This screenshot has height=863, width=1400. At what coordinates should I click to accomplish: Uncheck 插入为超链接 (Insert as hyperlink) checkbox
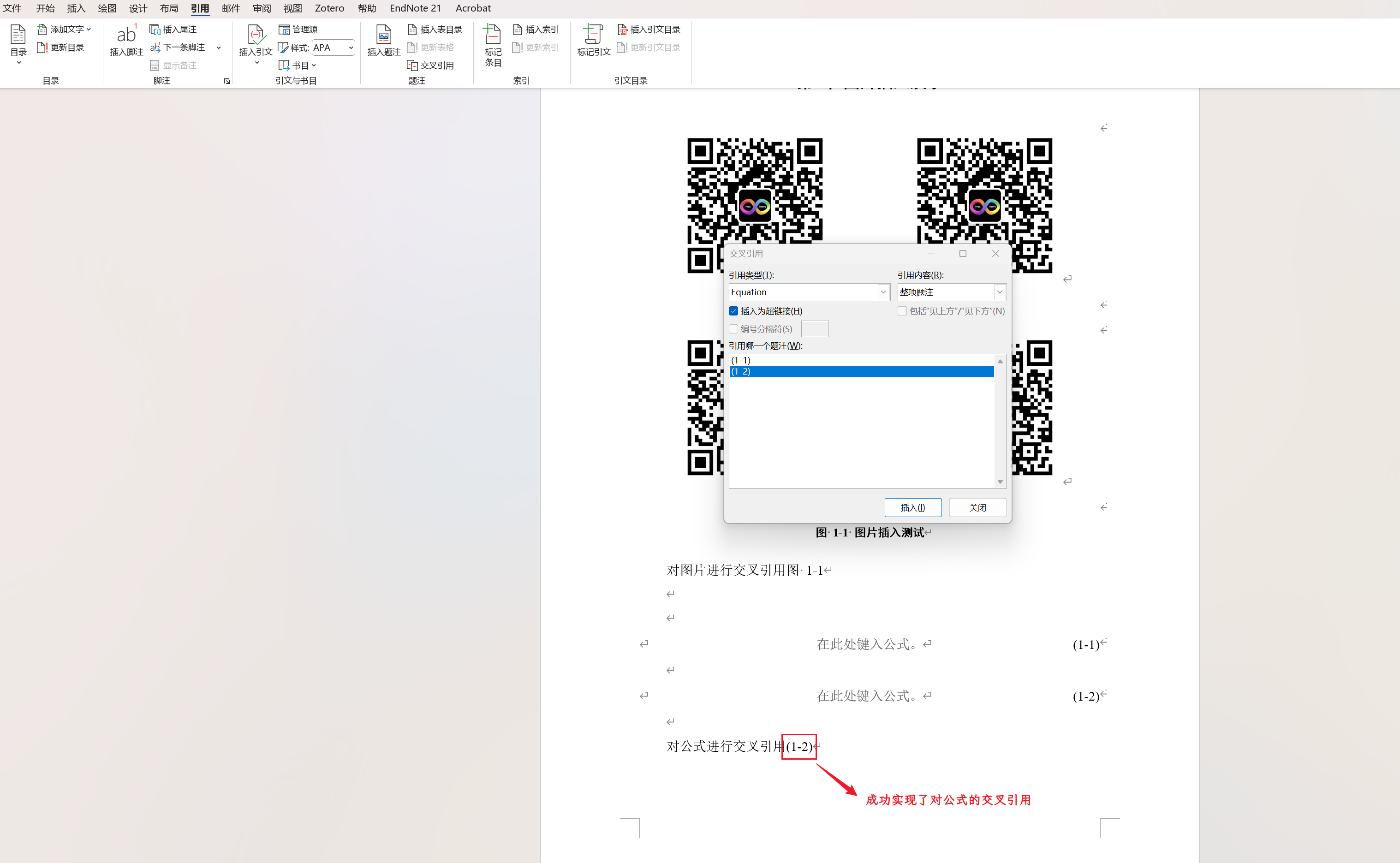[x=733, y=311]
